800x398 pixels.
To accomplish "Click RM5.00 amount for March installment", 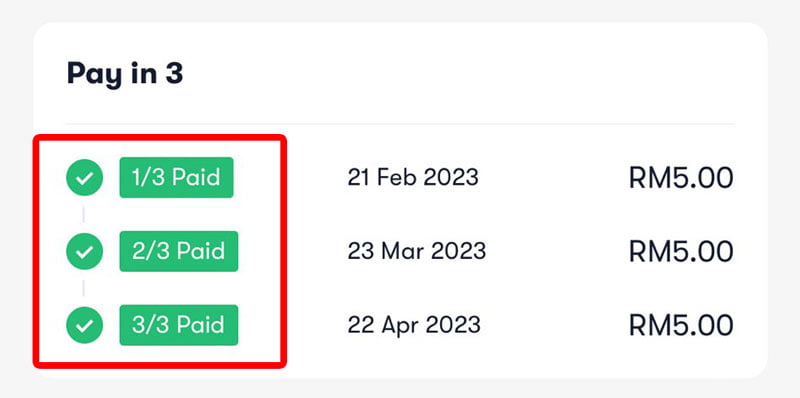I will click(681, 252).
